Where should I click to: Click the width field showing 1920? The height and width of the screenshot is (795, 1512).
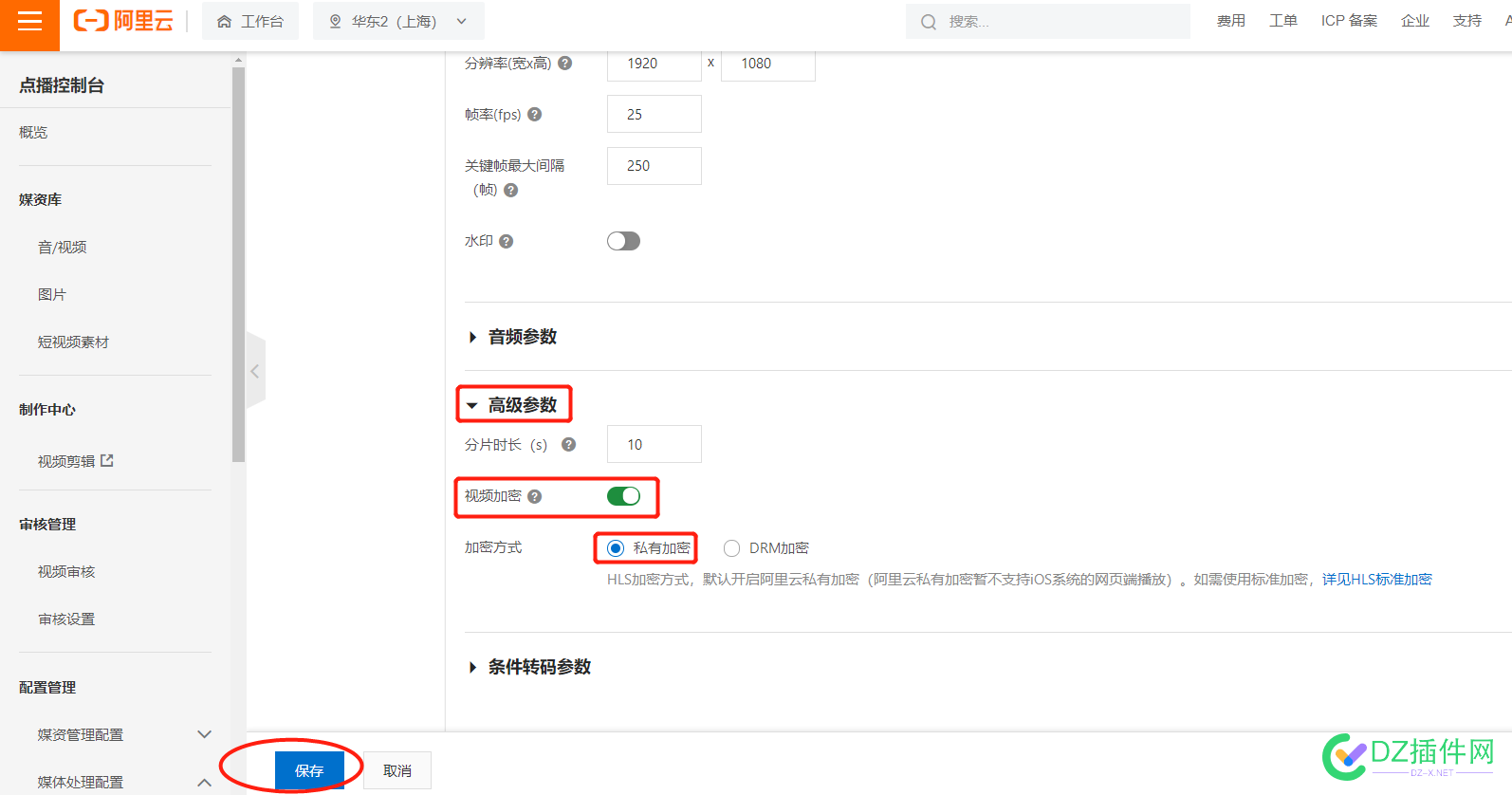(655, 64)
